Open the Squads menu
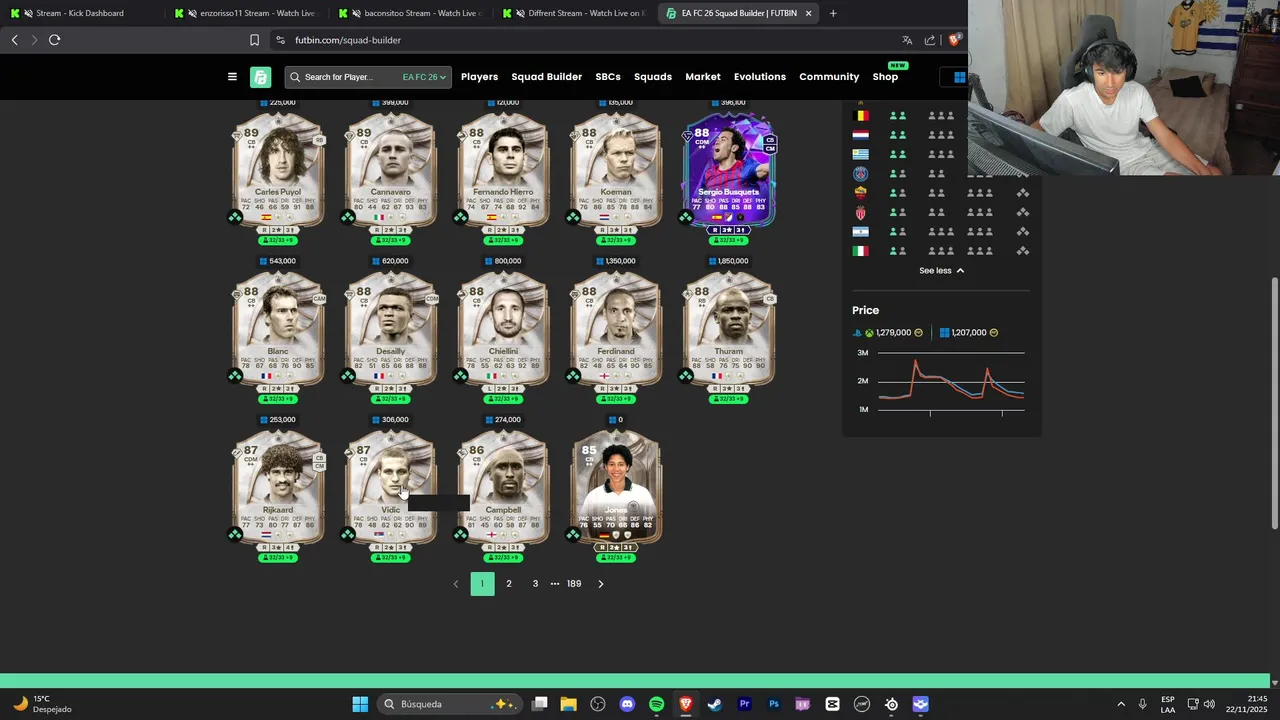This screenshot has width=1280, height=720. pyautogui.click(x=653, y=77)
